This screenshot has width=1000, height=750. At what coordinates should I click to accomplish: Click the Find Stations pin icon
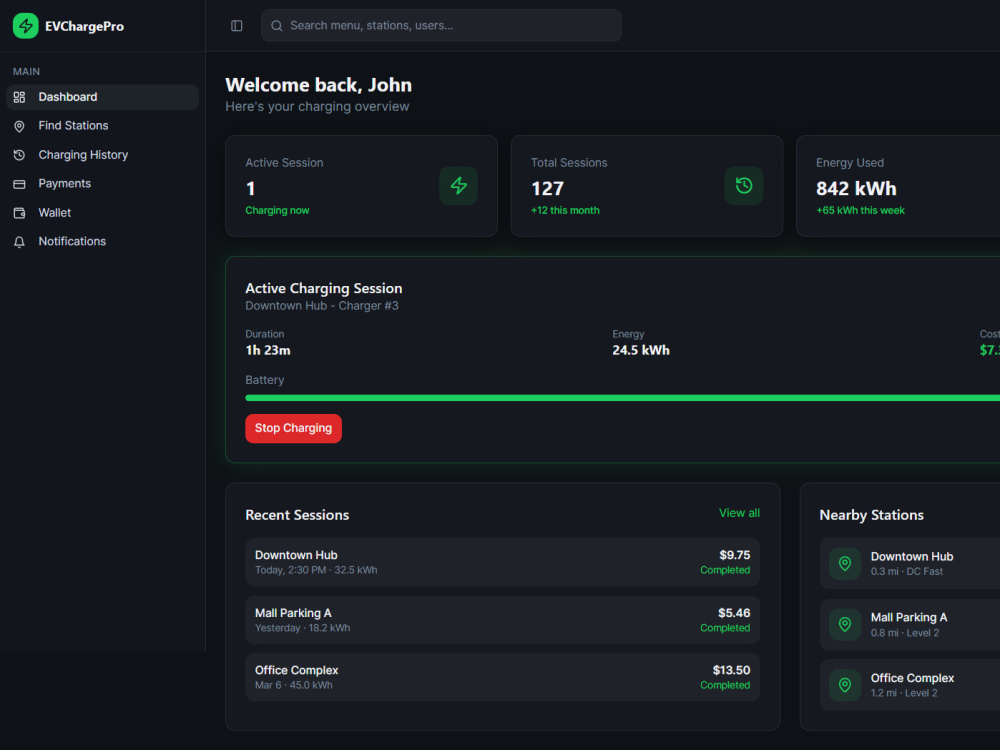click(x=19, y=126)
